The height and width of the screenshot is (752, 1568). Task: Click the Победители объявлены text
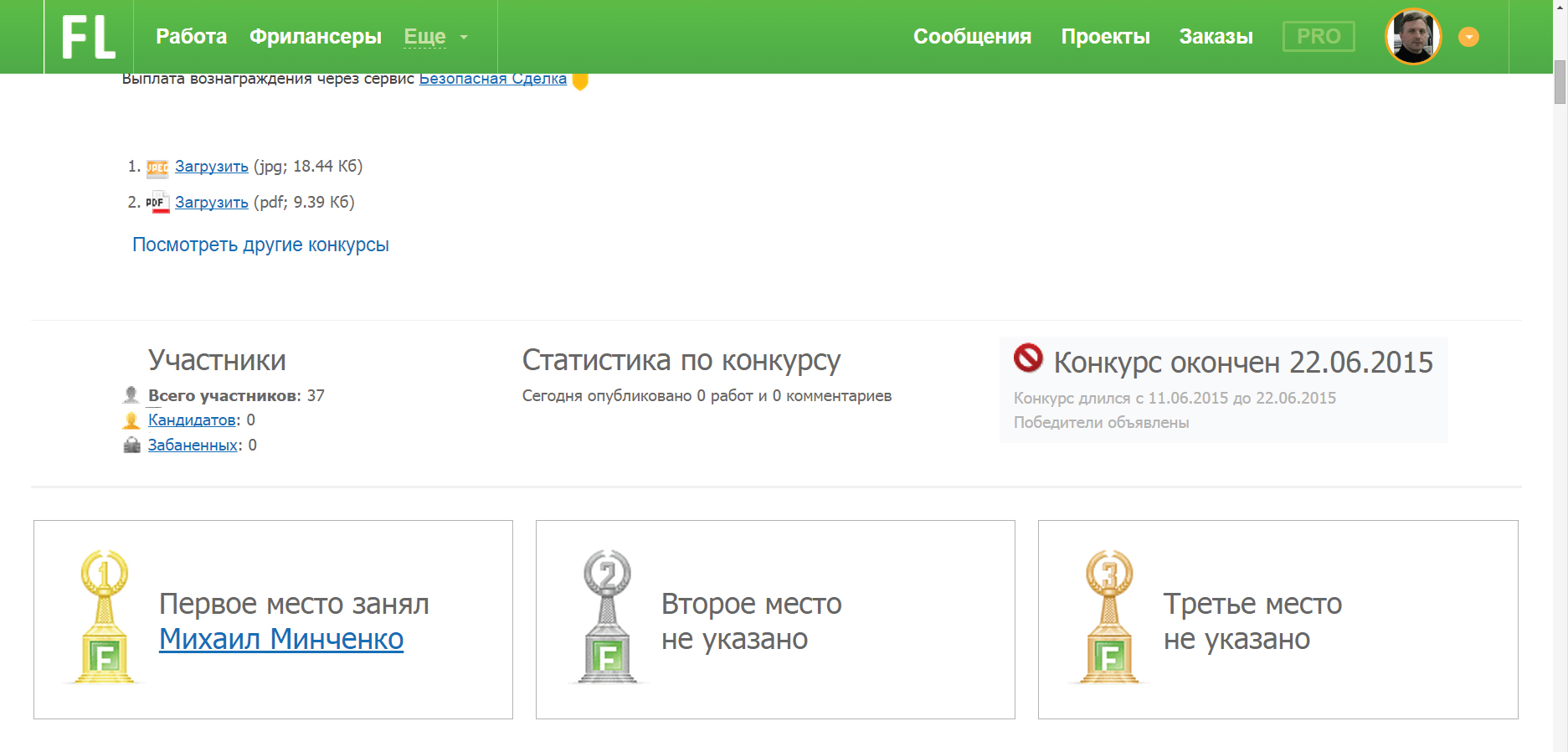(1101, 422)
